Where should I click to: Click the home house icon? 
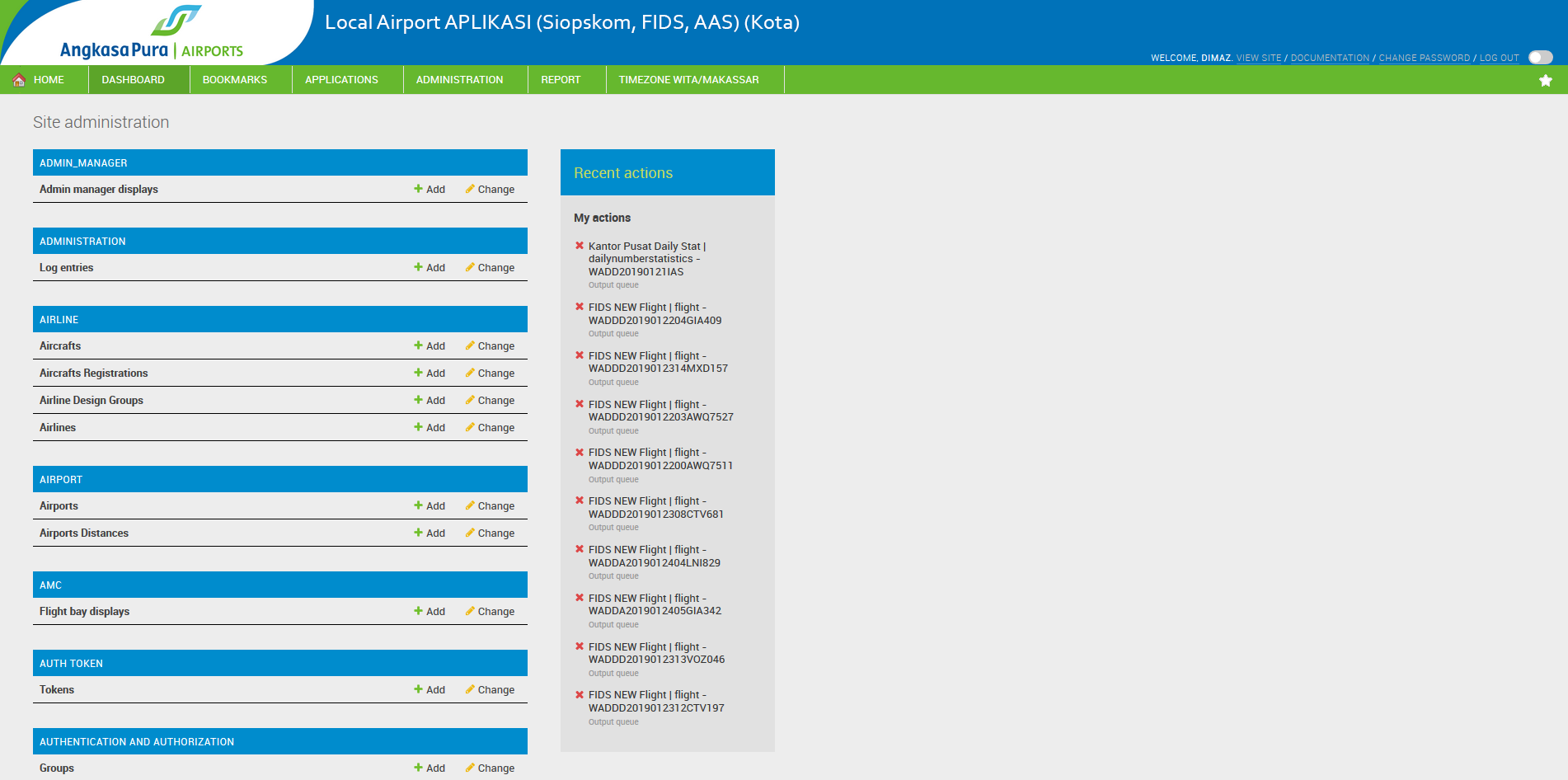tap(19, 80)
